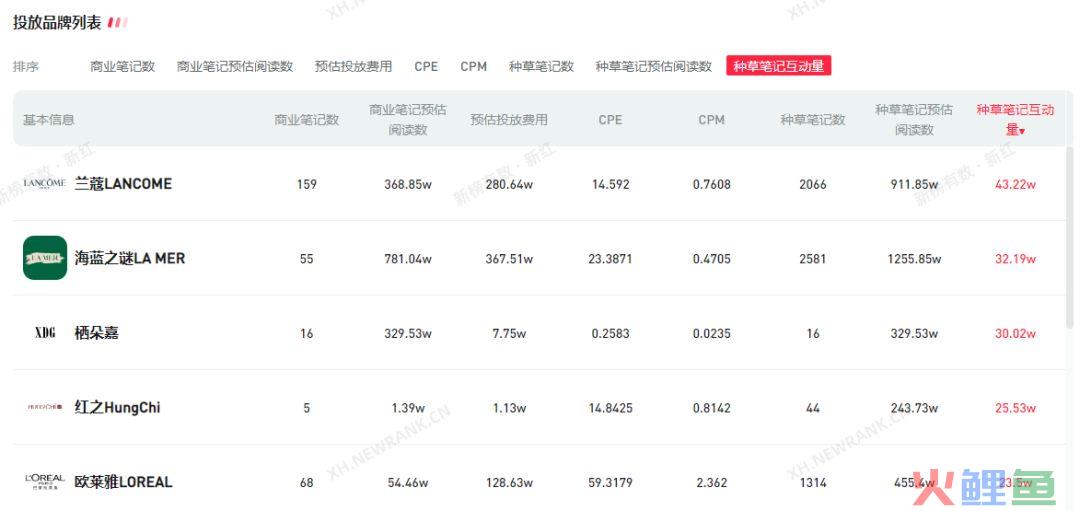Click the green LA MER logo

pos(45,258)
